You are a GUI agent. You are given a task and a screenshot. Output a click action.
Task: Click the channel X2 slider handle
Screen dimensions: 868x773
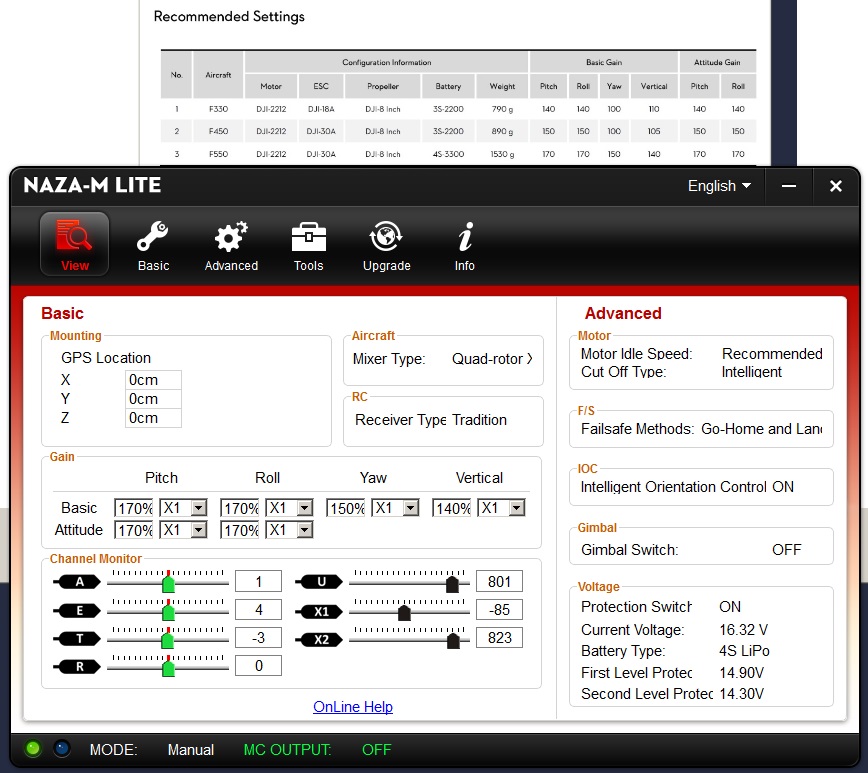point(453,641)
